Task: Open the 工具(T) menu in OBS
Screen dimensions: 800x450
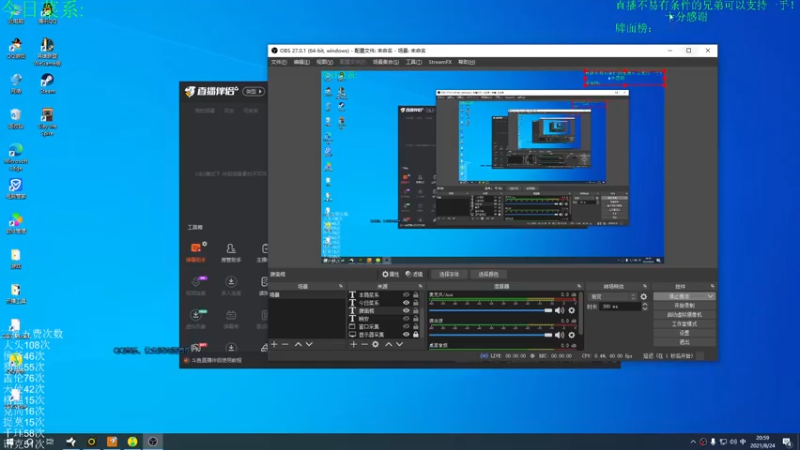Action: click(414, 62)
